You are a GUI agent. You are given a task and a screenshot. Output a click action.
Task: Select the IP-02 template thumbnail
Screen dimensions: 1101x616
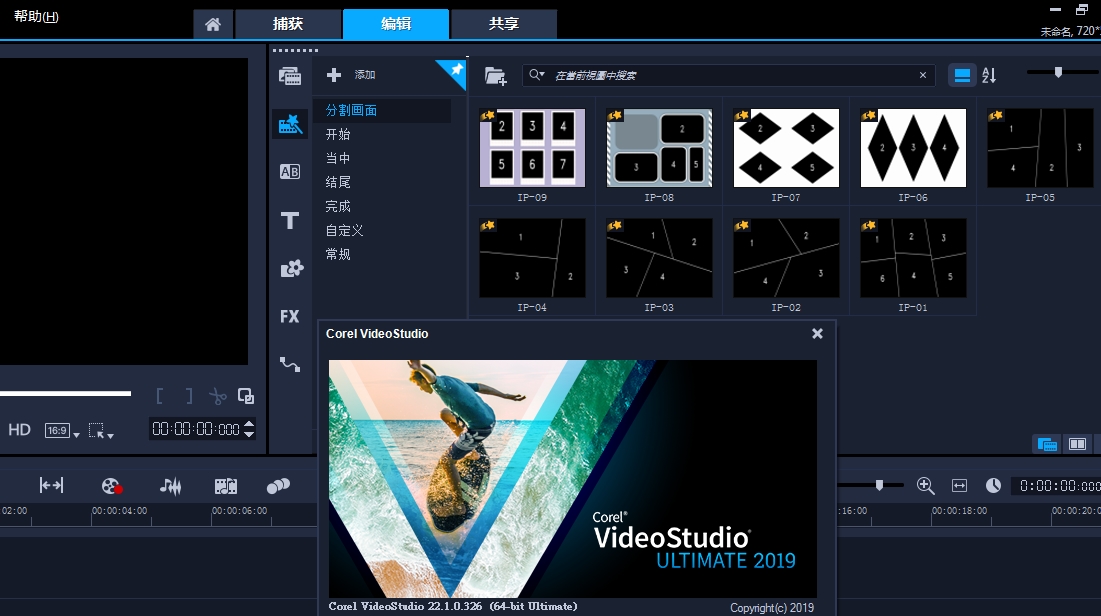(x=786, y=258)
